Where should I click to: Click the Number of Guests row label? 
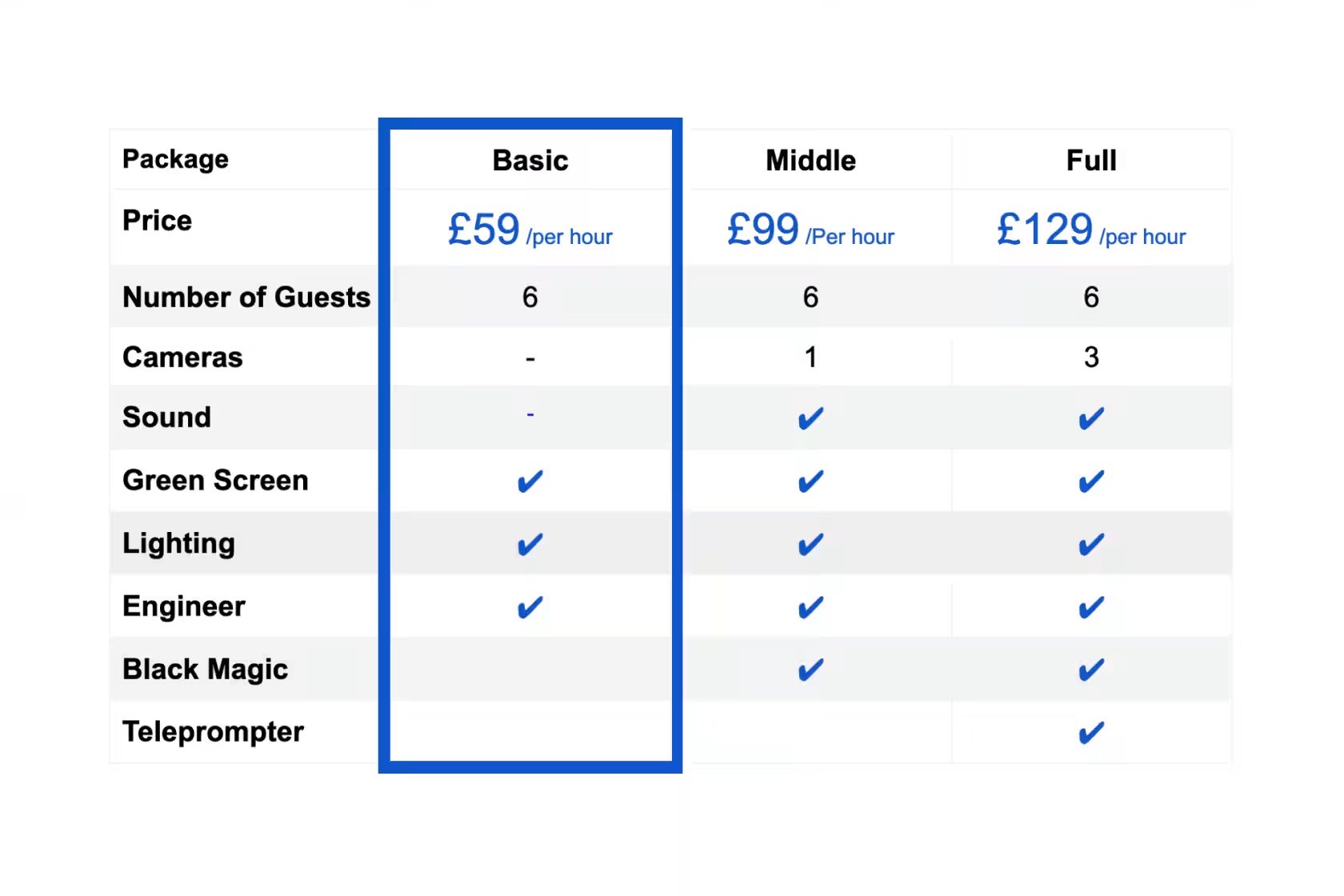click(246, 297)
